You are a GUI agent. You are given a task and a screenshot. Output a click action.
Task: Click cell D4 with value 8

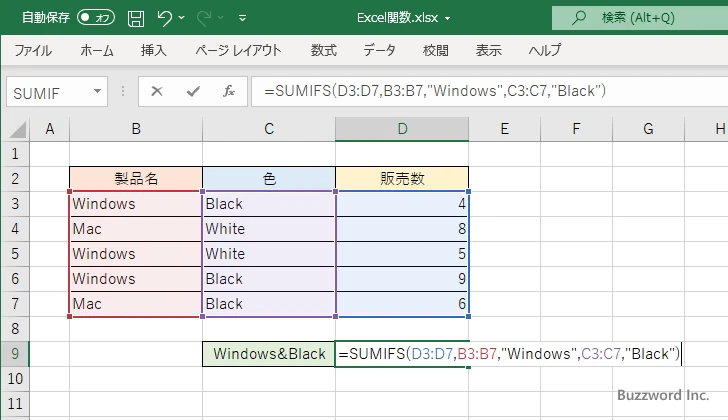402,229
